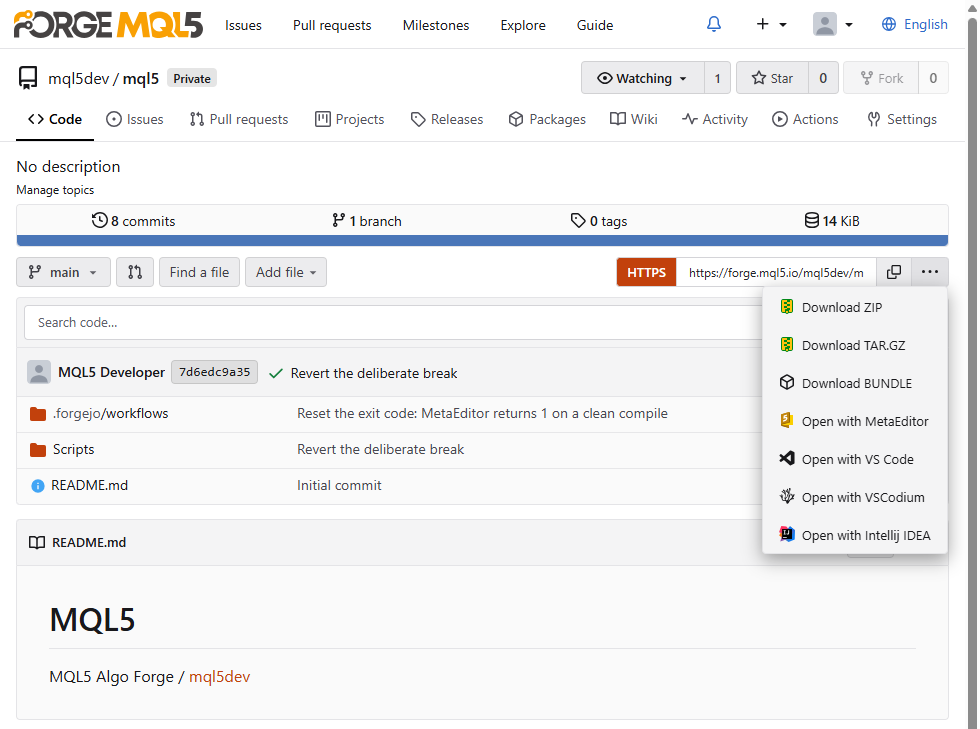Click the Search code field
The width and height of the screenshot is (980, 729).
[394, 323]
